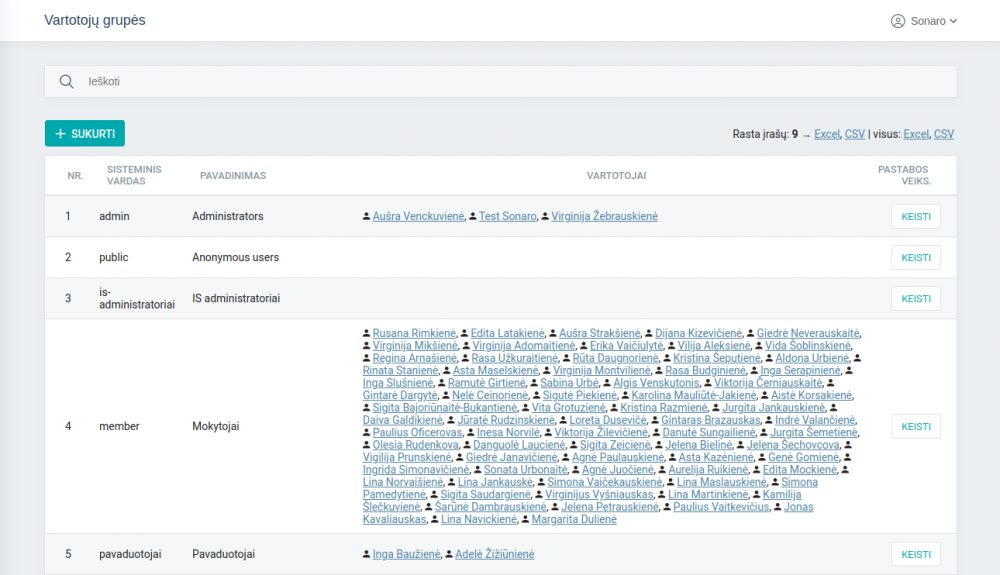Export current records to Excel
1000x575 pixels.
(x=827, y=134)
